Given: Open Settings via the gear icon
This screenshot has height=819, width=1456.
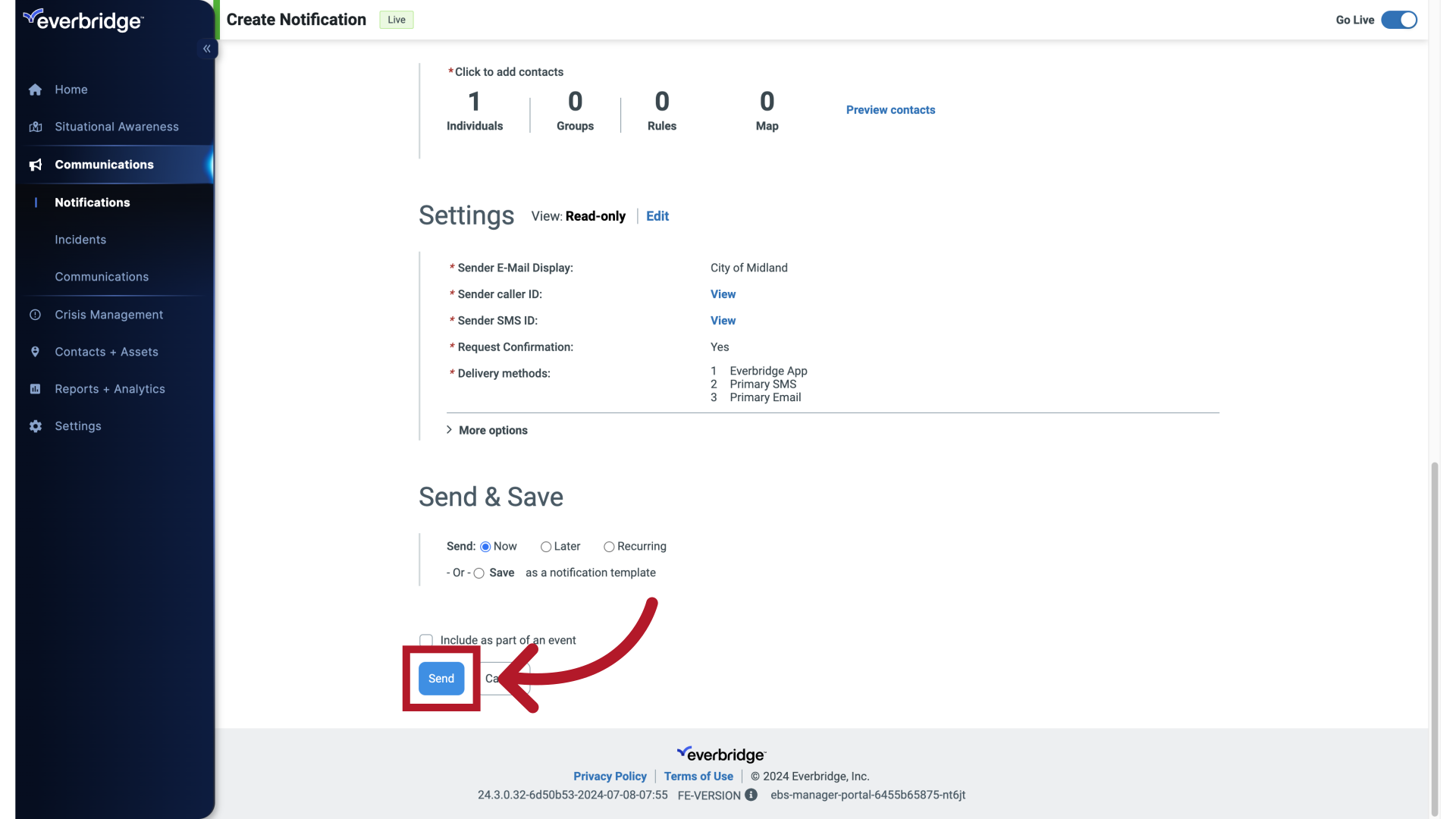Looking at the screenshot, I should pos(36,426).
